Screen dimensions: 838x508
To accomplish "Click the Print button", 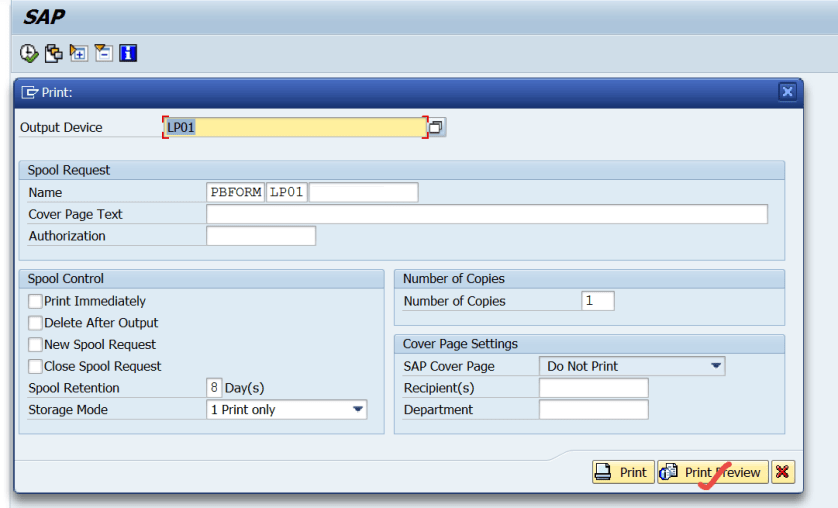I will point(623,472).
